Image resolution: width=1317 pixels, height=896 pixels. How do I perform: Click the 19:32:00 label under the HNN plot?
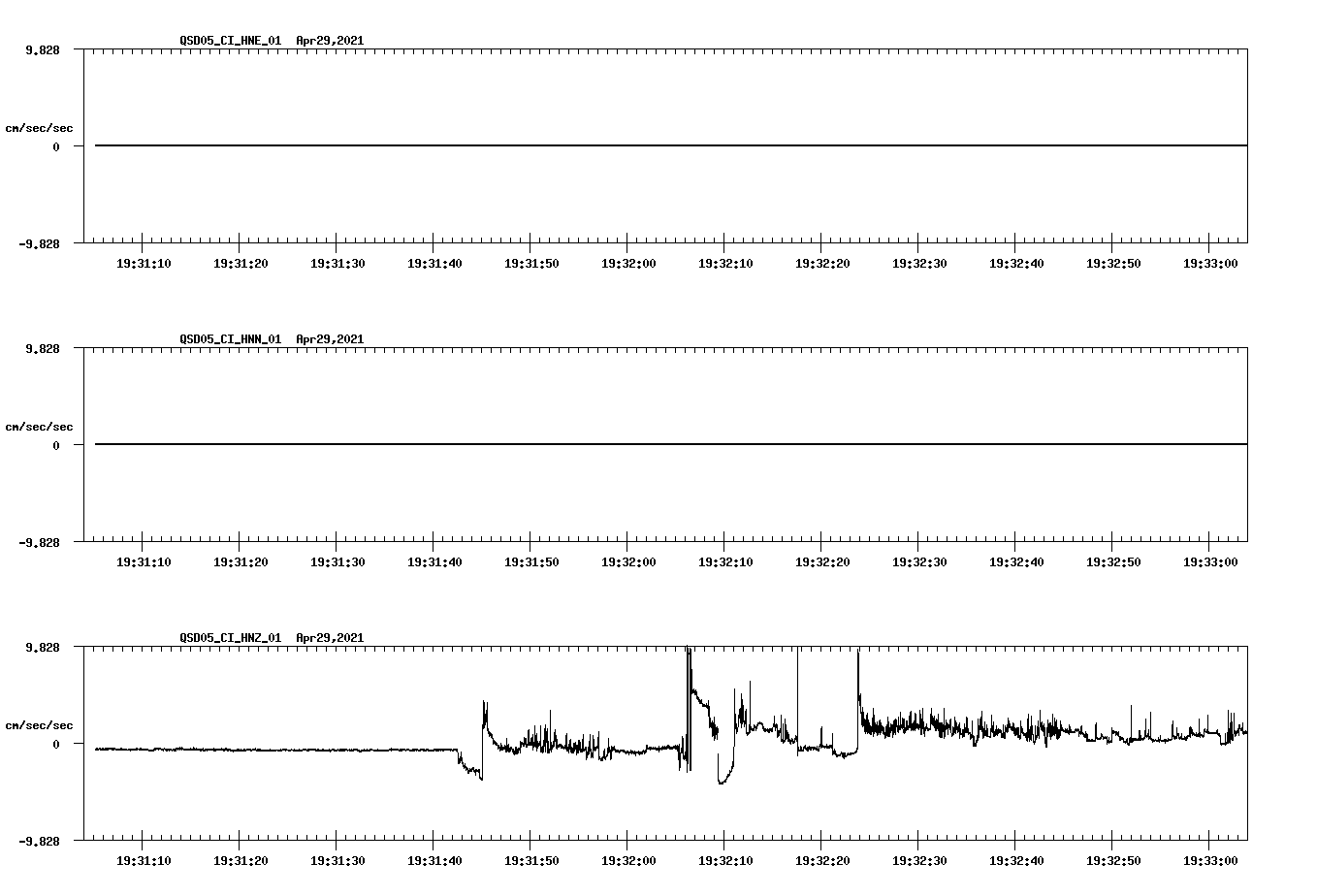629,560
